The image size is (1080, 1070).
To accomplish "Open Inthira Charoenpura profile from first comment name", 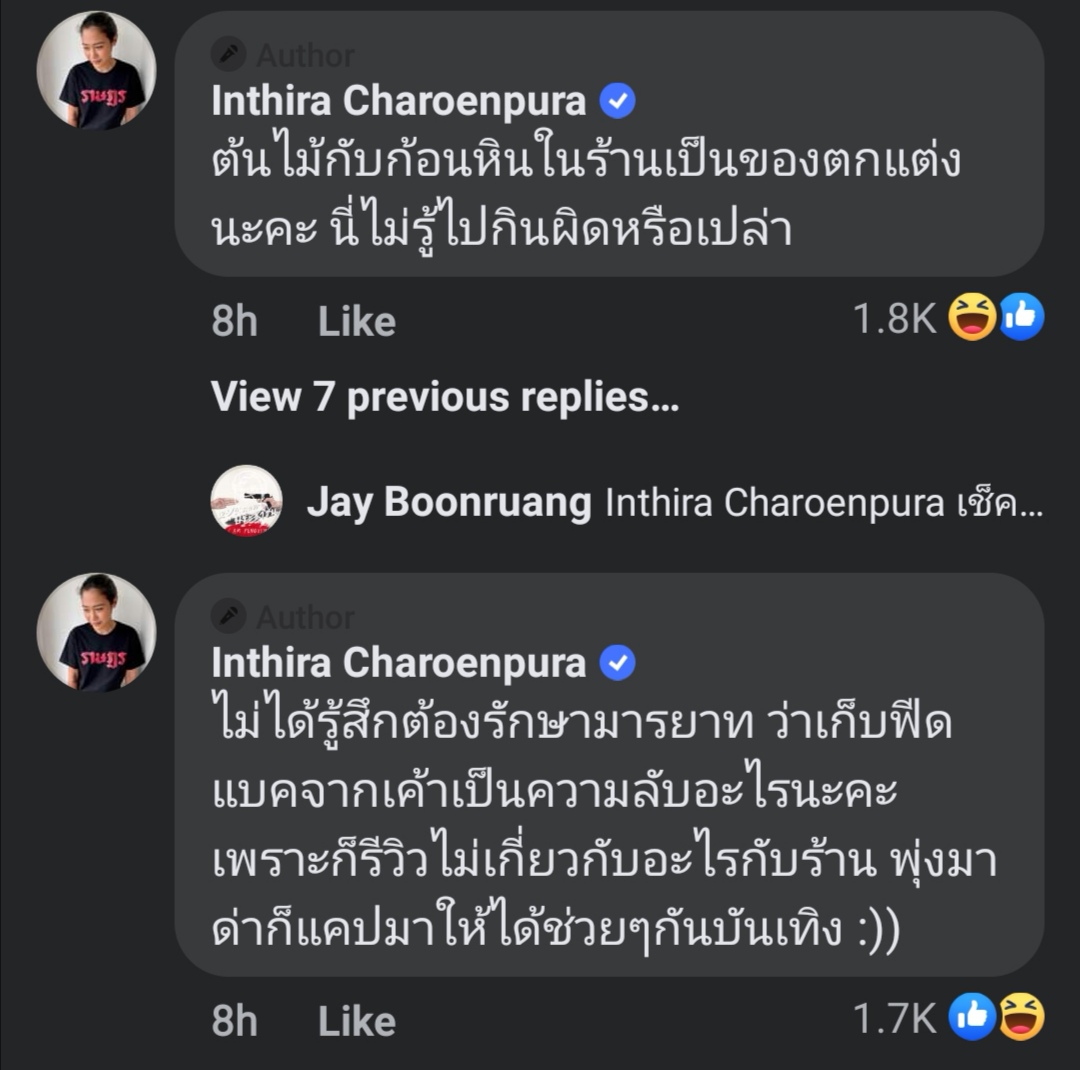I will coord(398,101).
